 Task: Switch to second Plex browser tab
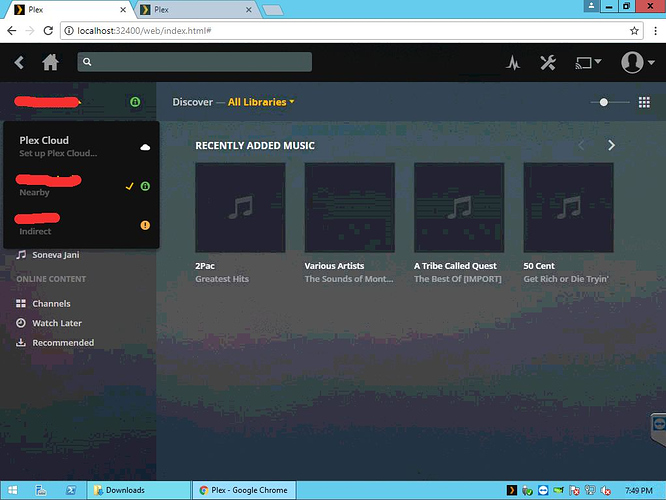point(197,10)
